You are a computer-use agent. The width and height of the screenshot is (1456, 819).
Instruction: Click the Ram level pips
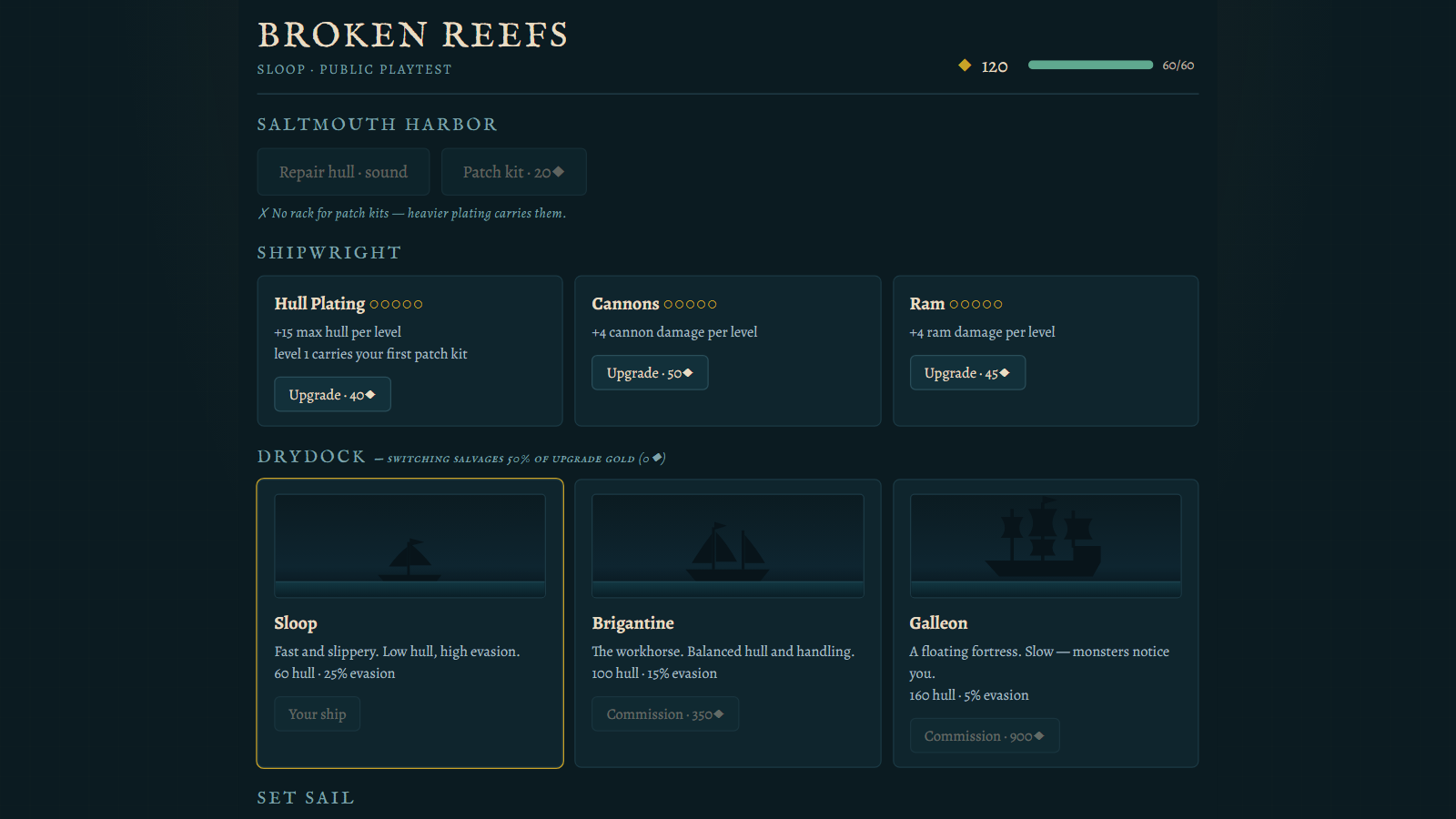tap(976, 304)
